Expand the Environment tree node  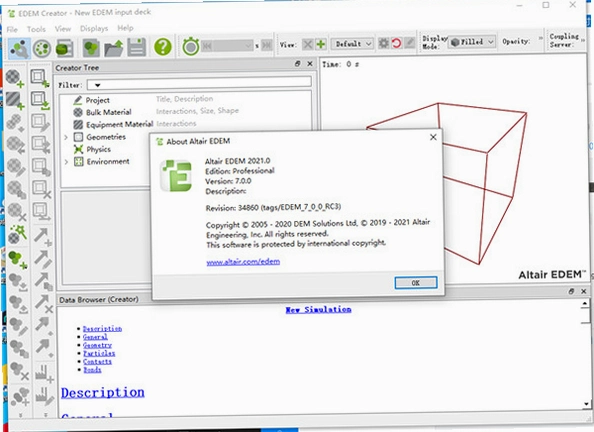(x=66, y=162)
